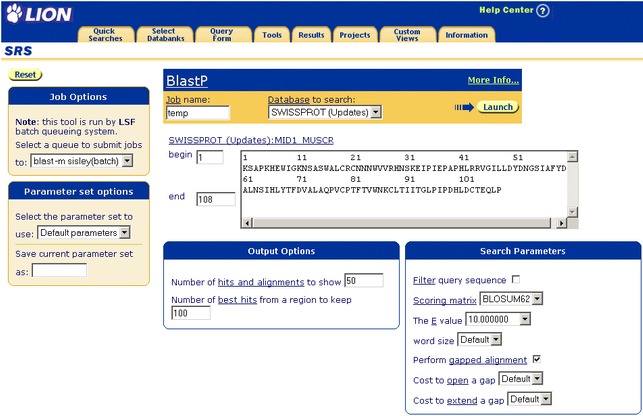Open hits and alignments help link

pyautogui.click(x=261, y=282)
